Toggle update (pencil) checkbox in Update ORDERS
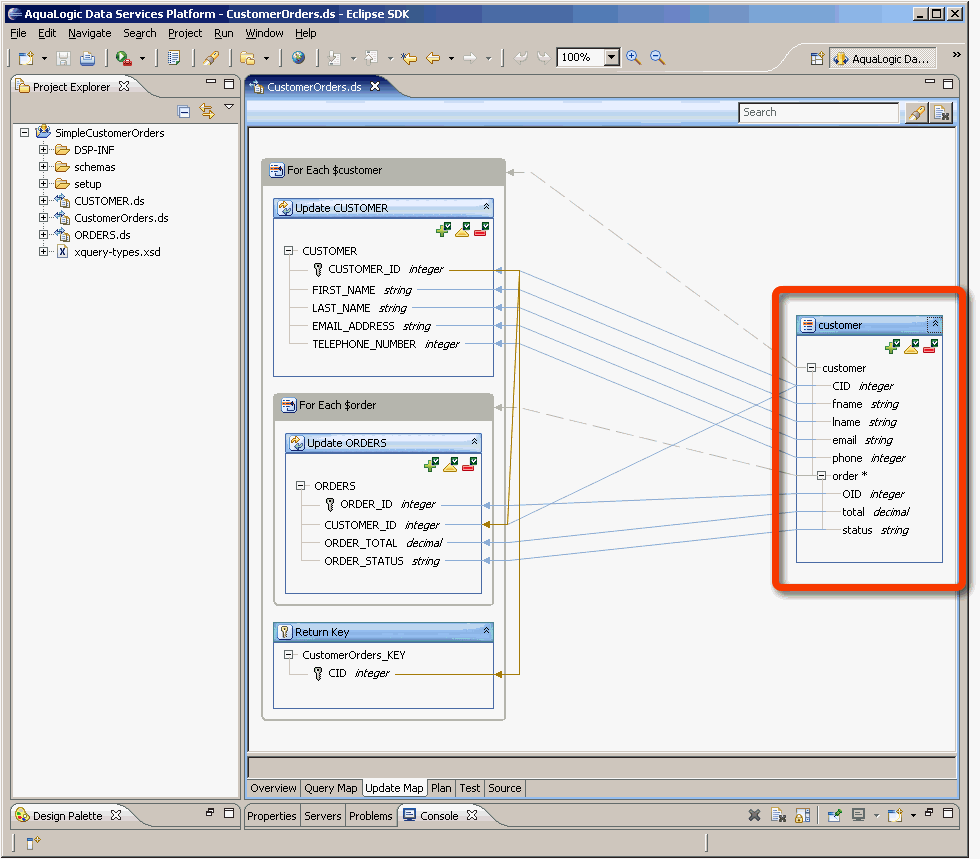980x859 pixels. 451,465
